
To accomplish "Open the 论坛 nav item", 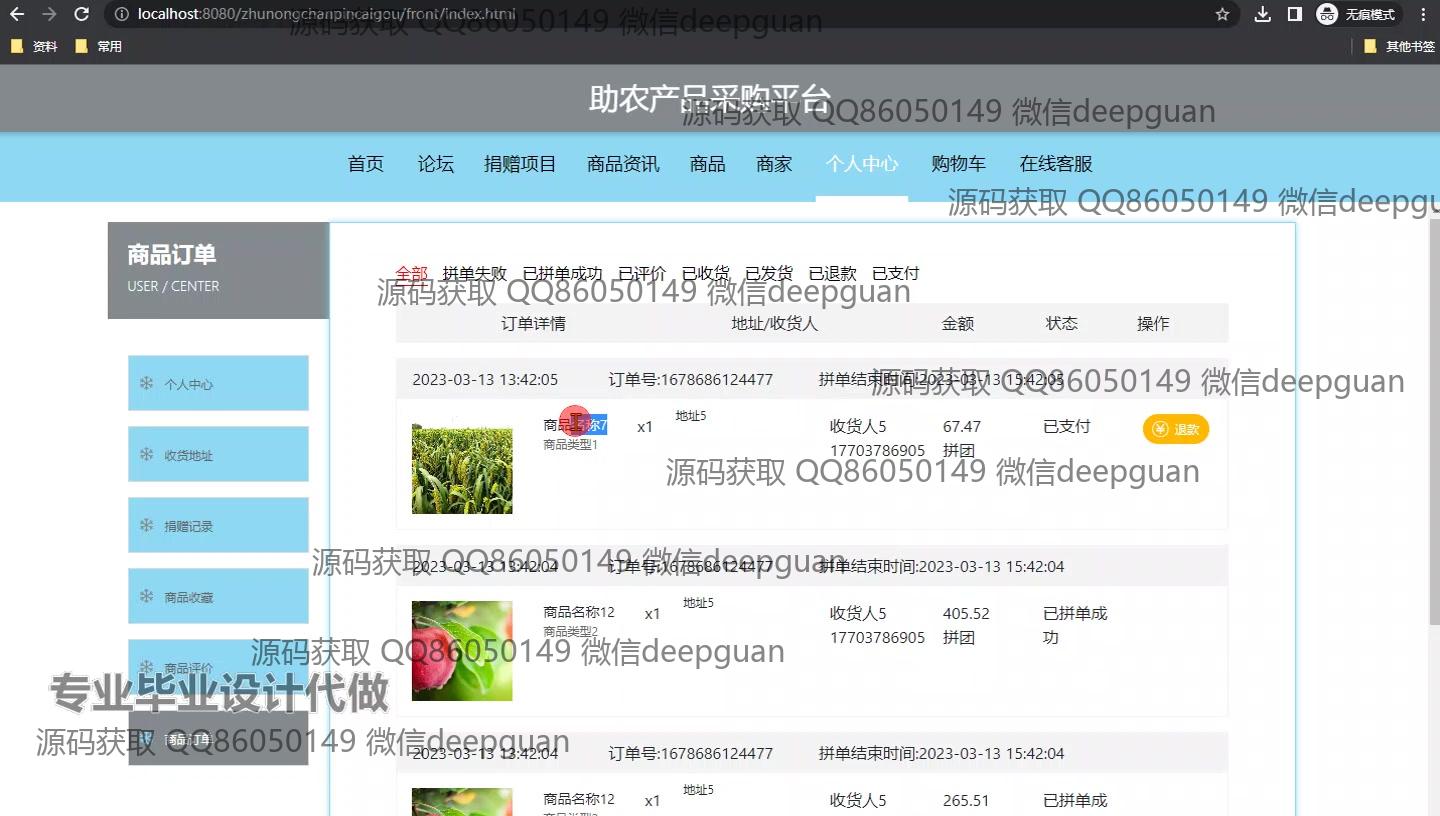I will [x=436, y=164].
